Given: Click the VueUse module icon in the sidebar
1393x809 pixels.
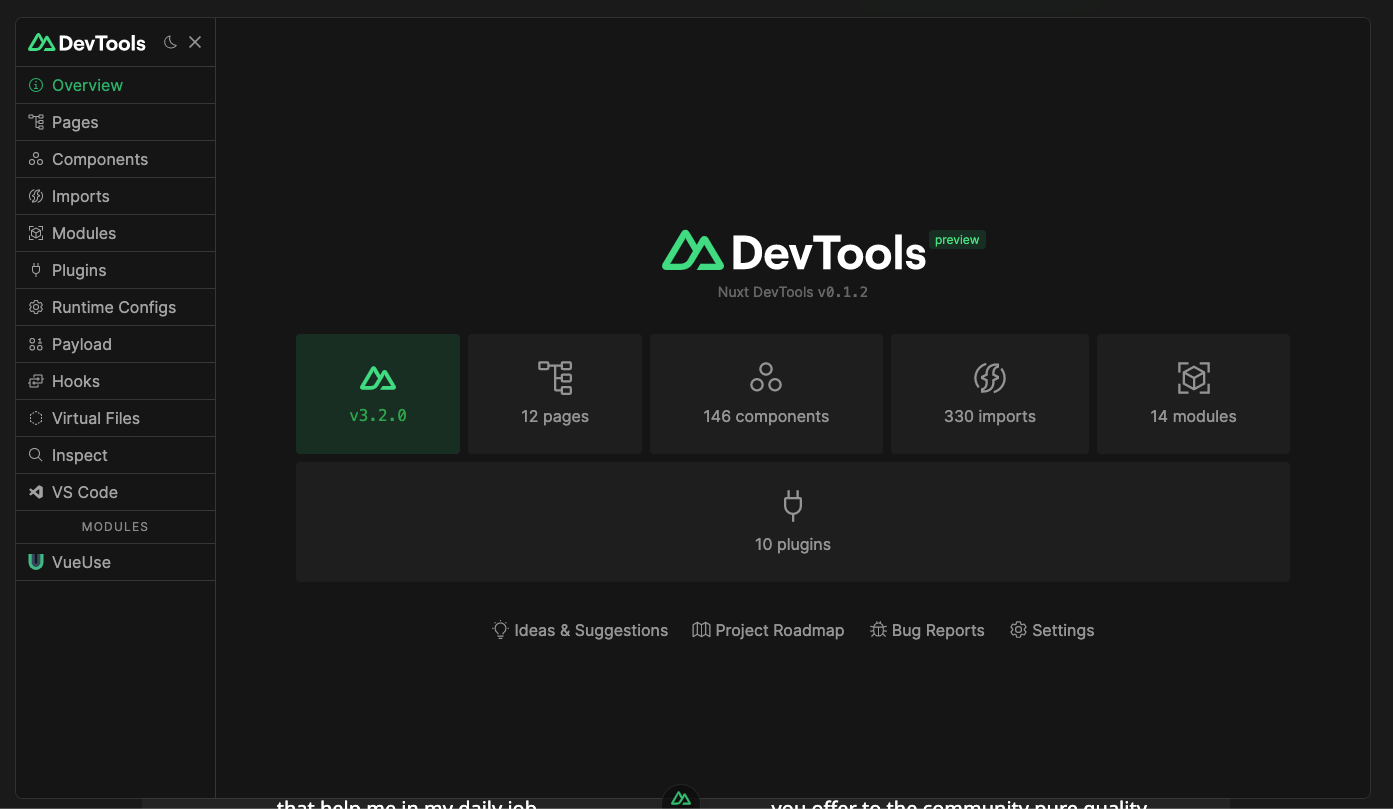Looking at the screenshot, I should tap(36, 562).
